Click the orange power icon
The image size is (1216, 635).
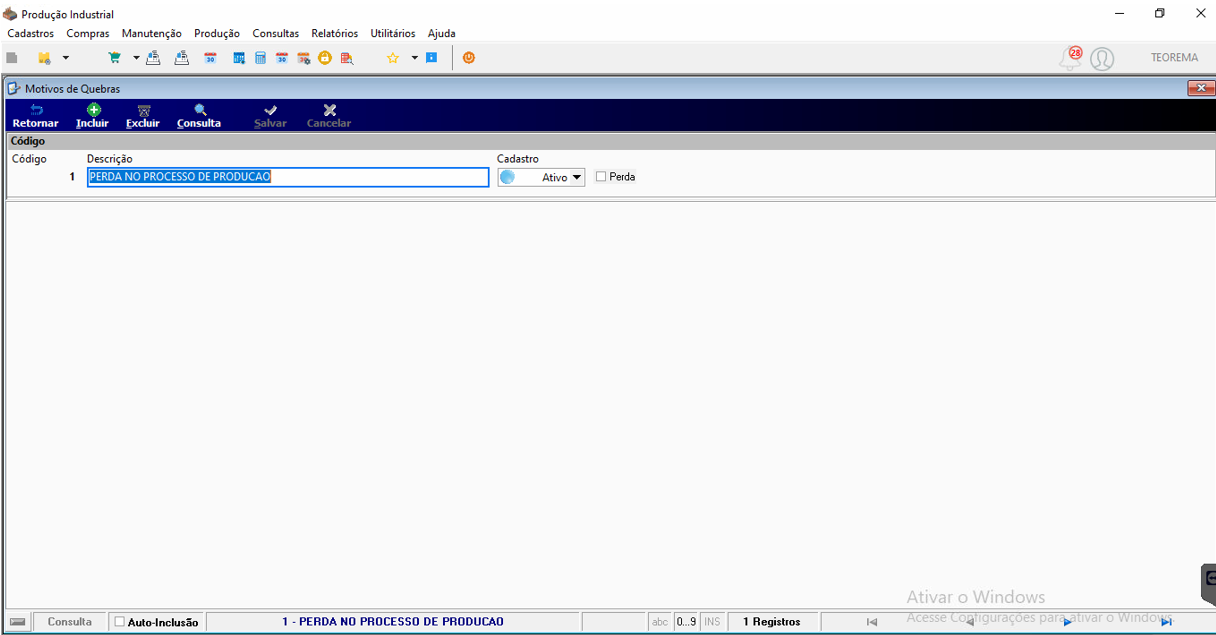click(x=469, y=58)
